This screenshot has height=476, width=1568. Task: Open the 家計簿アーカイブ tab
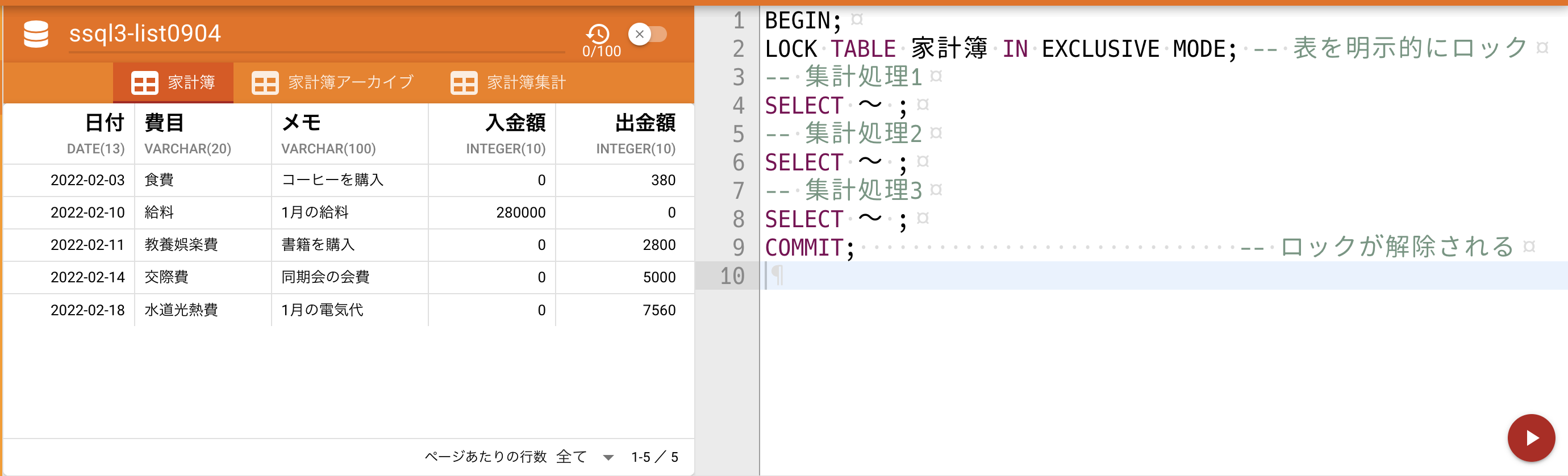tap(332, 82)
